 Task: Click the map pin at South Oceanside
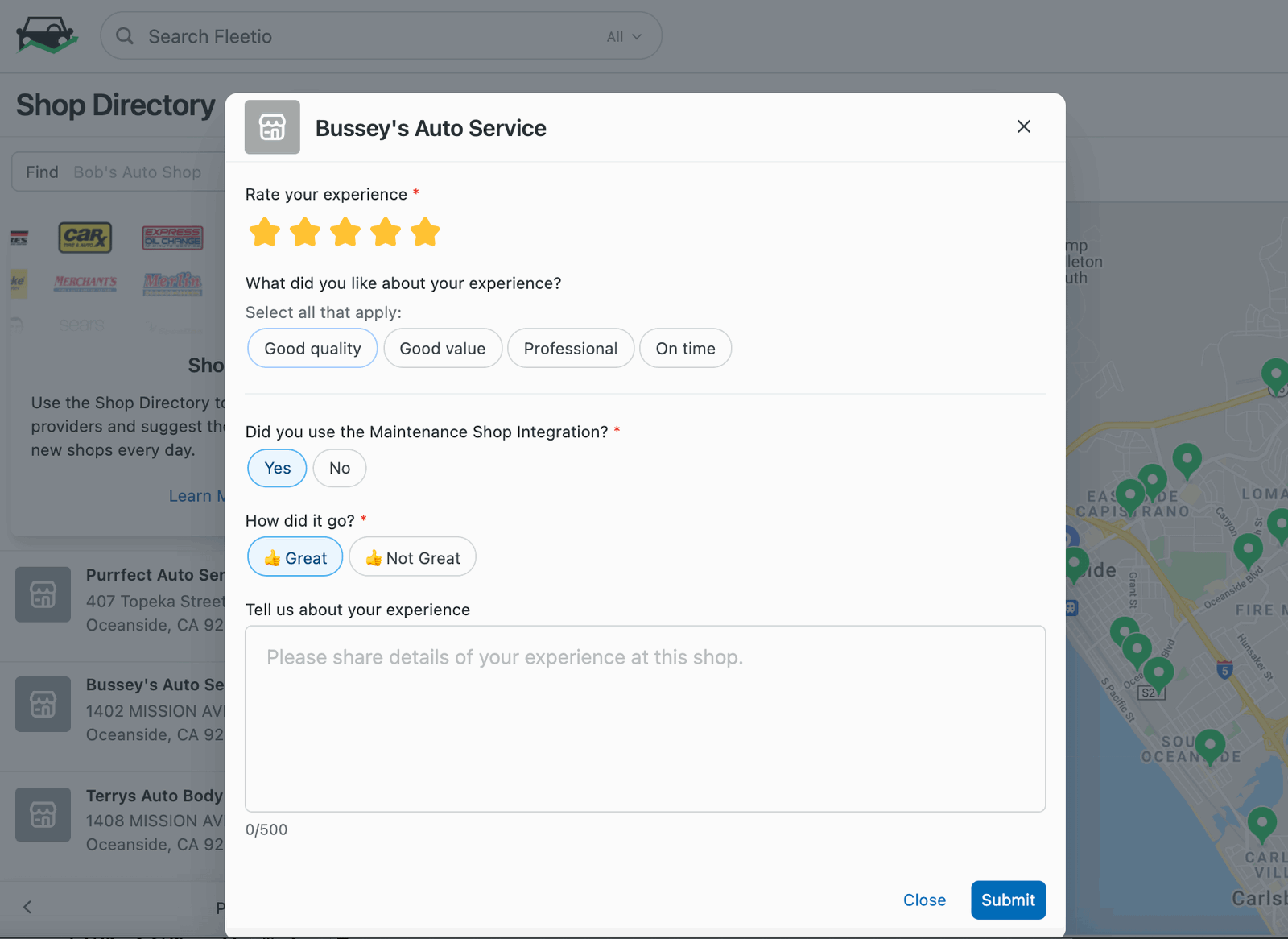click(x=1210, y=747)
